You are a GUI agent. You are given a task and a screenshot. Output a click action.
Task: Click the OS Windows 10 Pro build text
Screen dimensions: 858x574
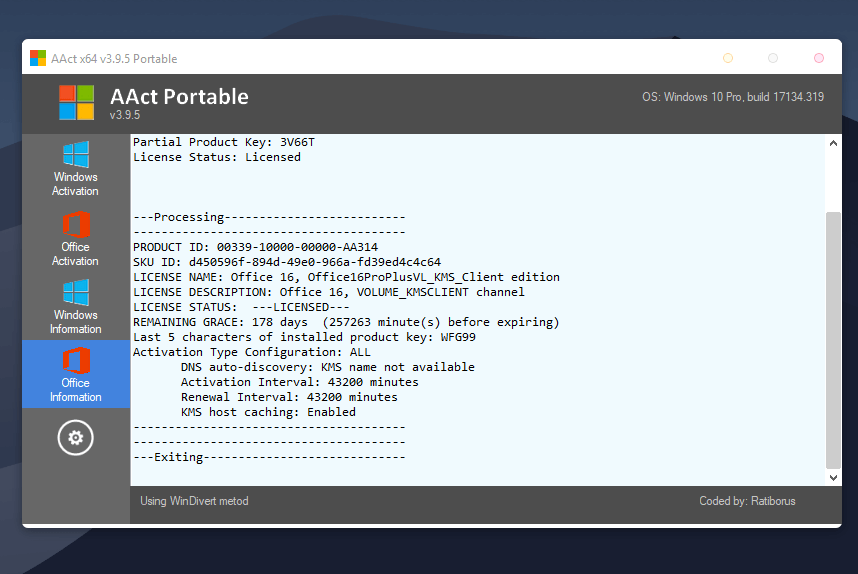[x=733, y=97]
